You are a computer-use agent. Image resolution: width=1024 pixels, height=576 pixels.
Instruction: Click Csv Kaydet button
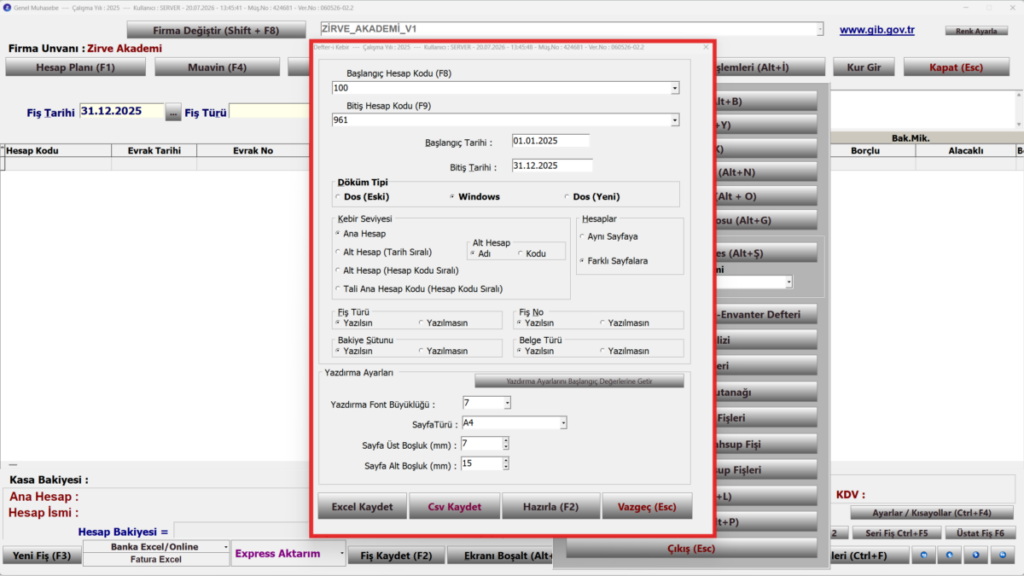click(455, 507)
